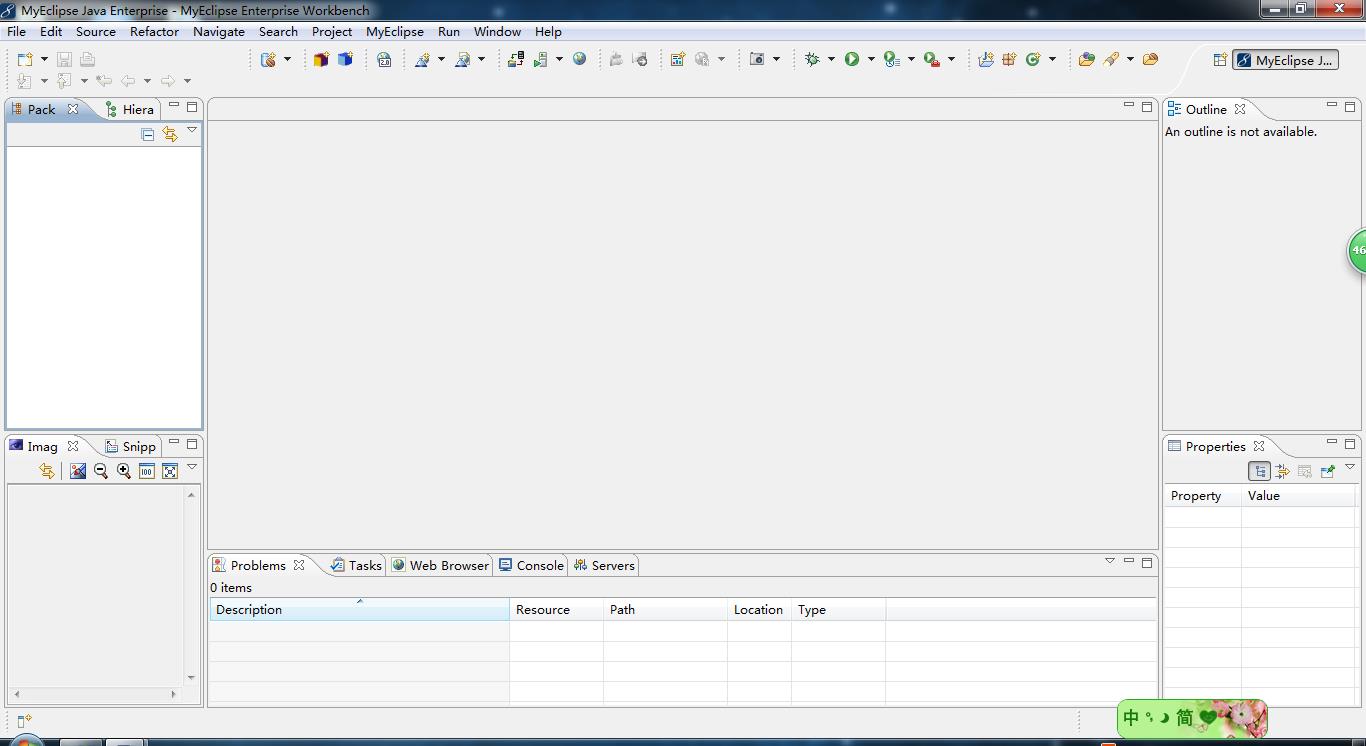
Task: Open the Debug dropdown arrow
Action: click(831, 60)
